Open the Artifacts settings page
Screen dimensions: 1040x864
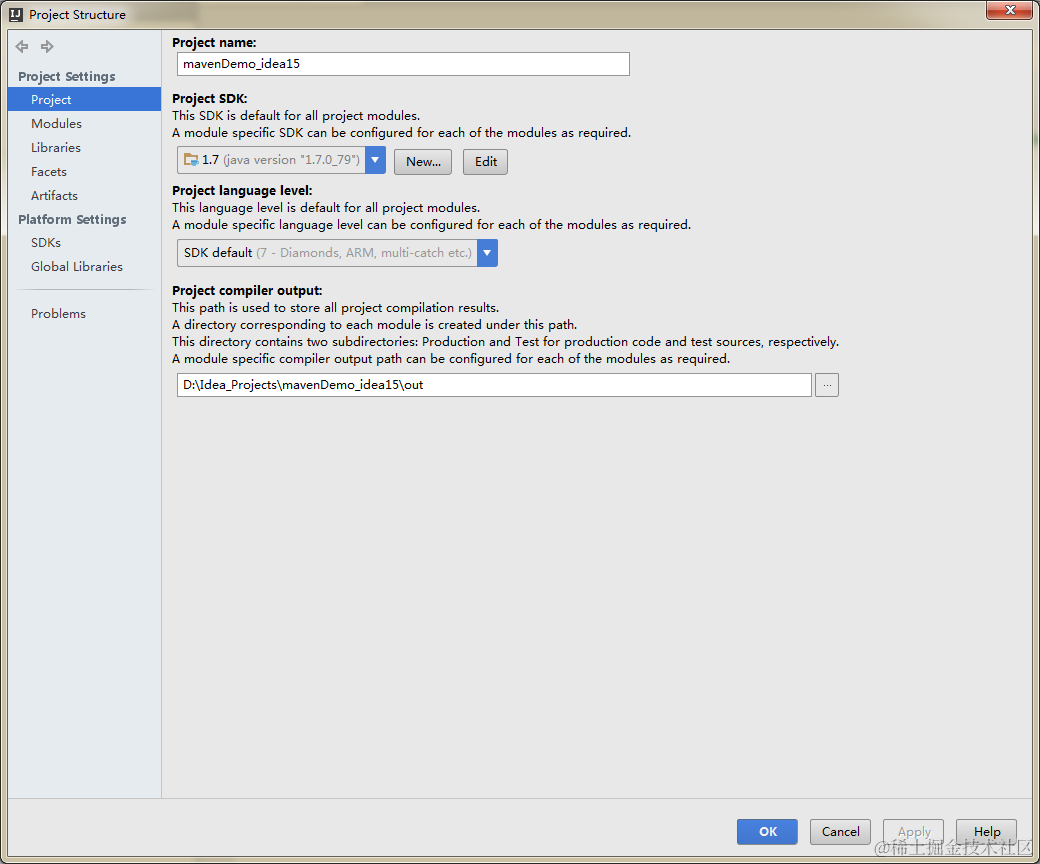click(x=54, y=196)
